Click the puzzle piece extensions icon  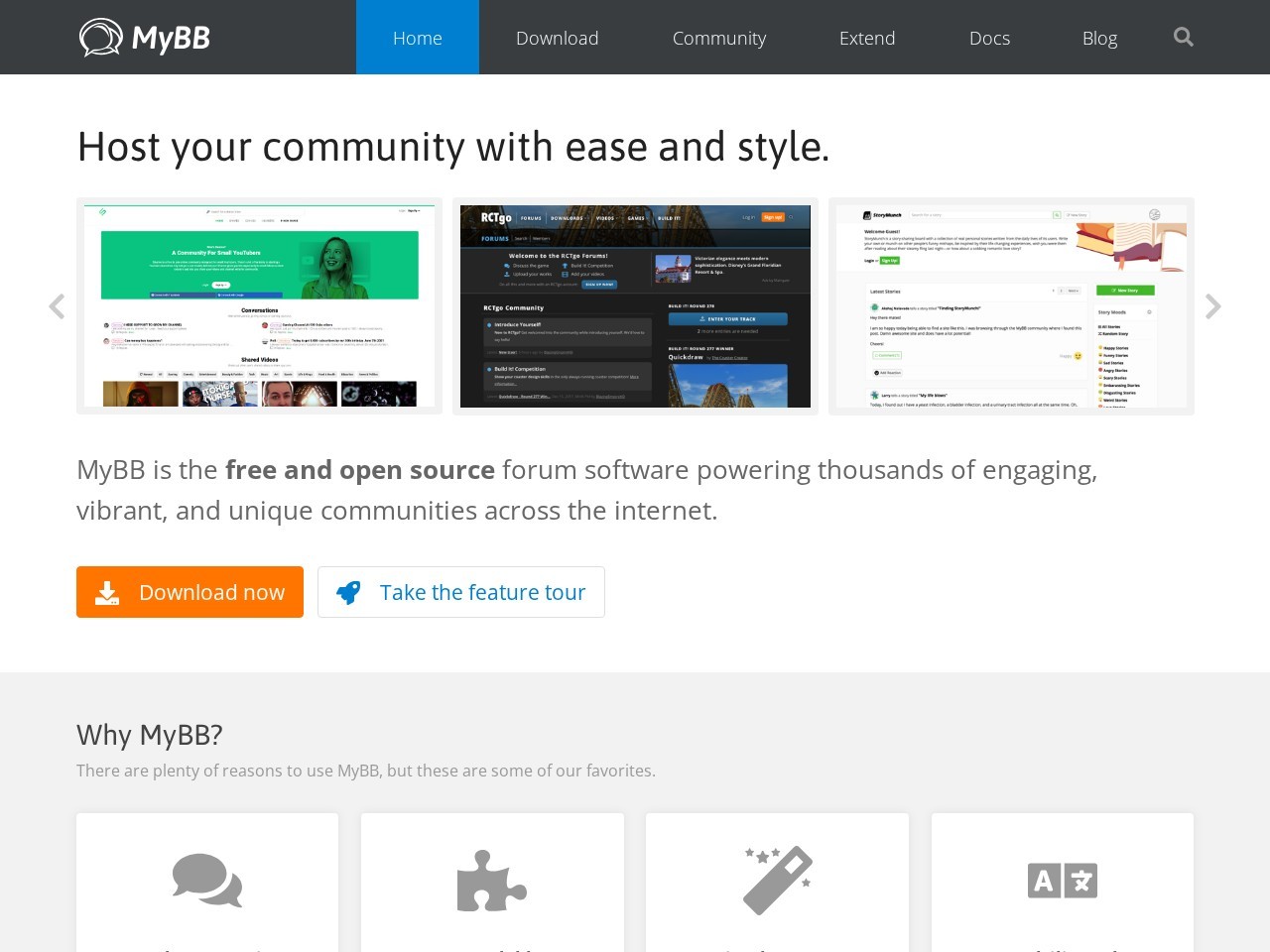pyautogui.click(x=492, y=881)
